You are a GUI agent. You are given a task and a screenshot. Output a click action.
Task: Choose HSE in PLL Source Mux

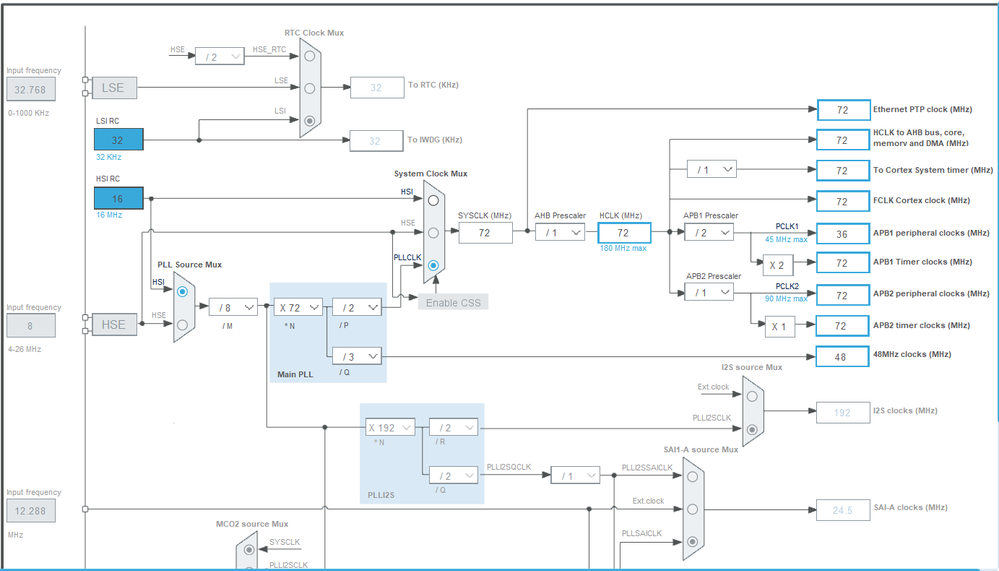[182, 324]
